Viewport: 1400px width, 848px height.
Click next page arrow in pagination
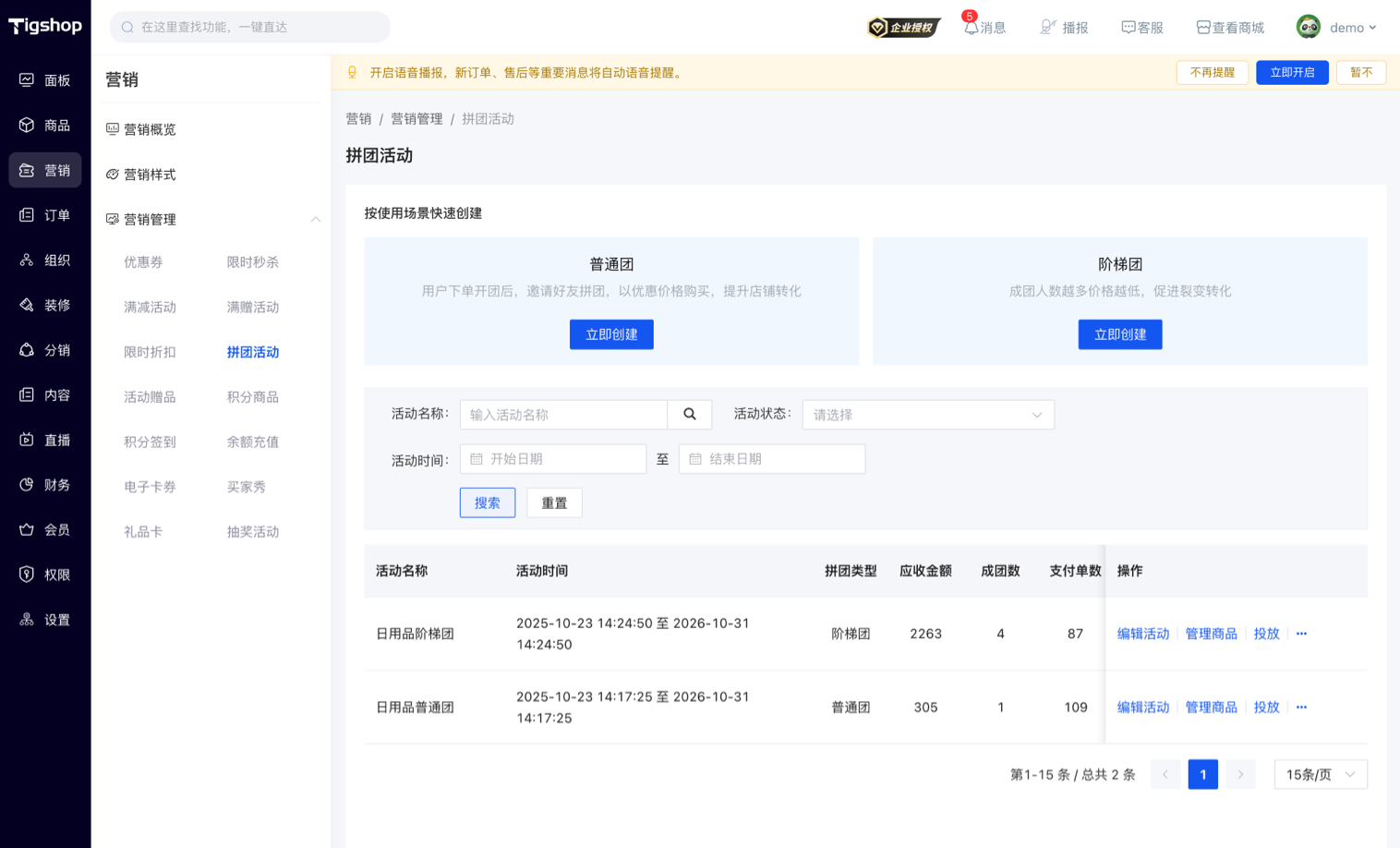[1240, 774]
